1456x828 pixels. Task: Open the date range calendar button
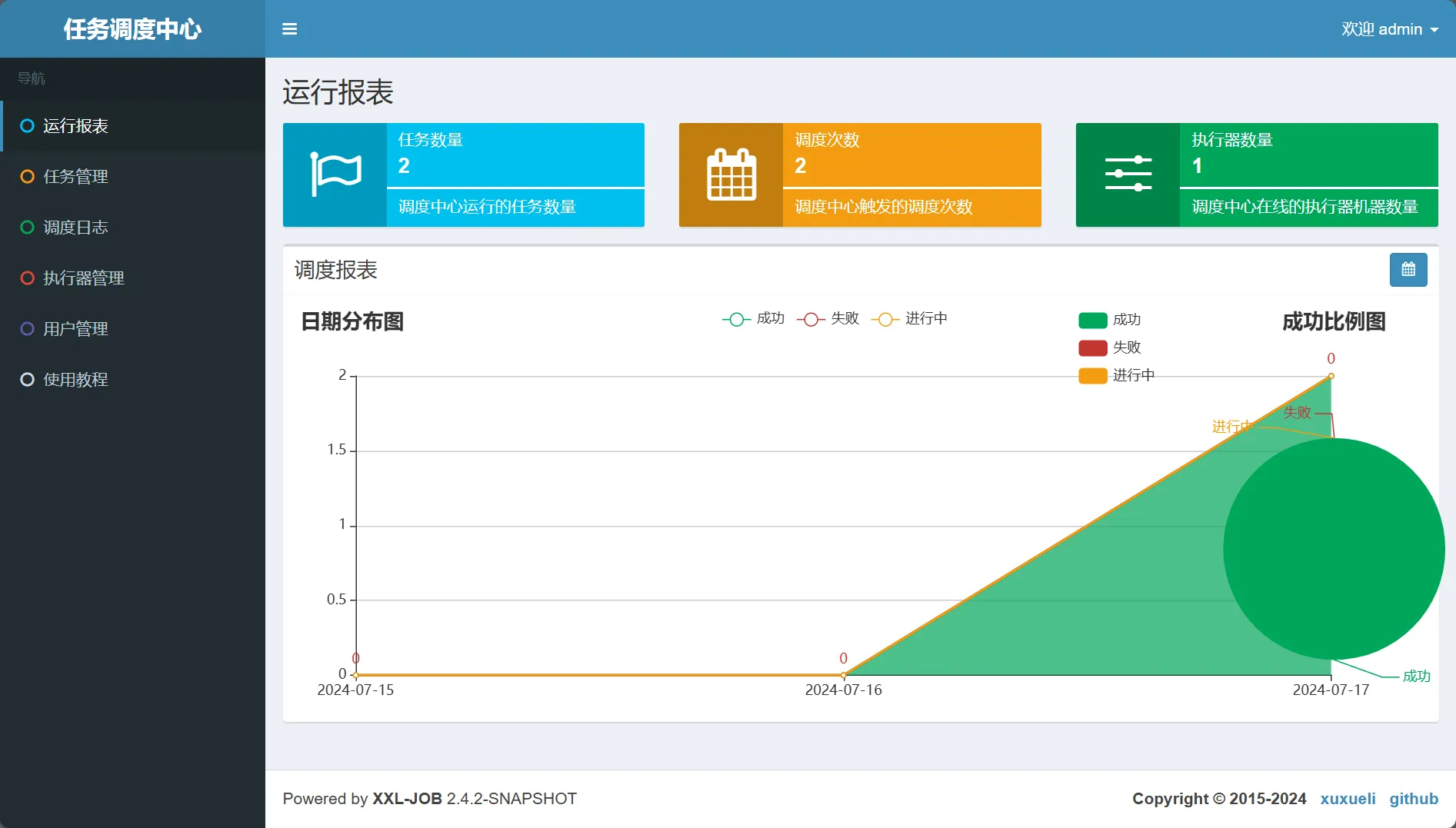[1408, 270]
